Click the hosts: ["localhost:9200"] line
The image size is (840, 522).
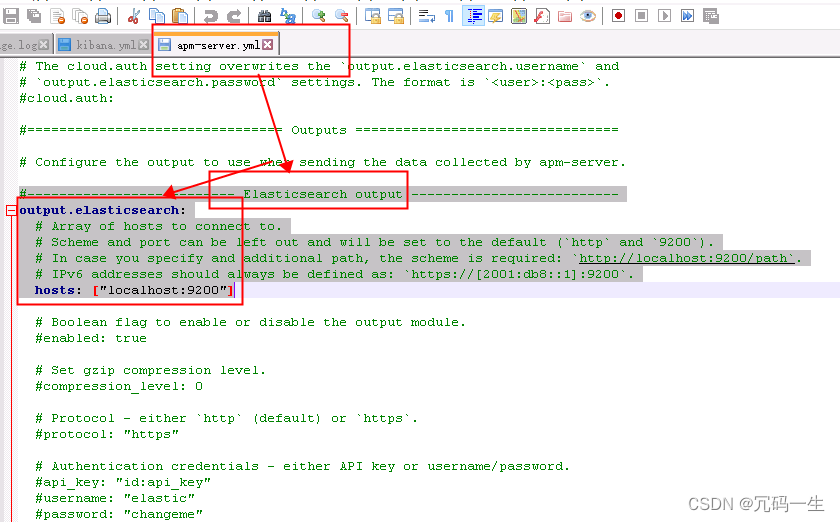(134, 290)
